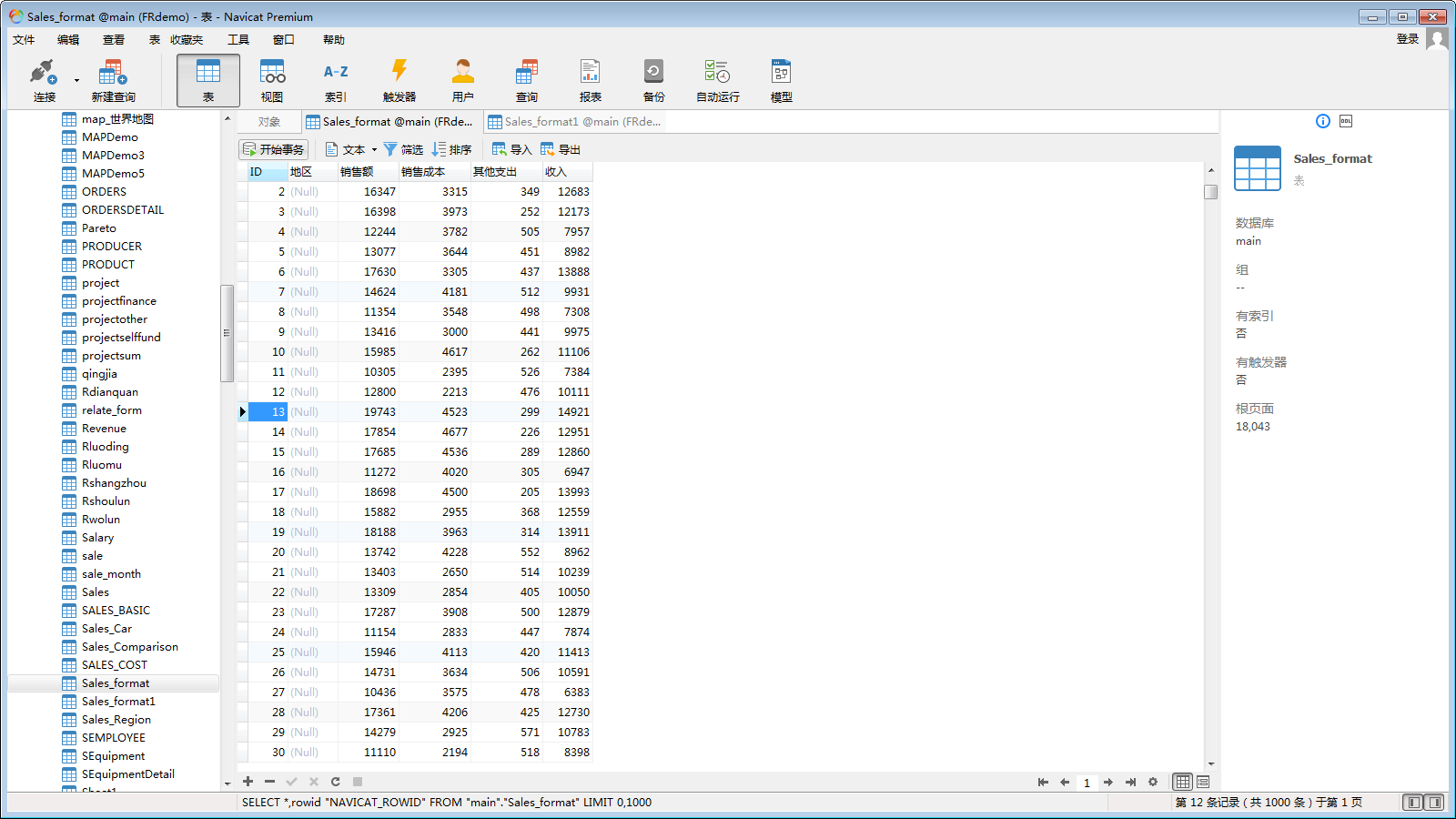
Task: Expand the 文本 dropdown arrow
Action: coord(374,150)
